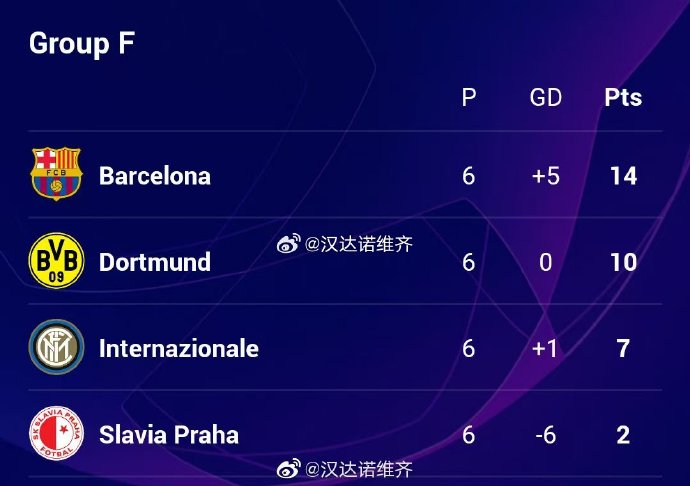Open the Dortmund team name
This screenshot has width=690, height=486.
[x=155, y=262]
